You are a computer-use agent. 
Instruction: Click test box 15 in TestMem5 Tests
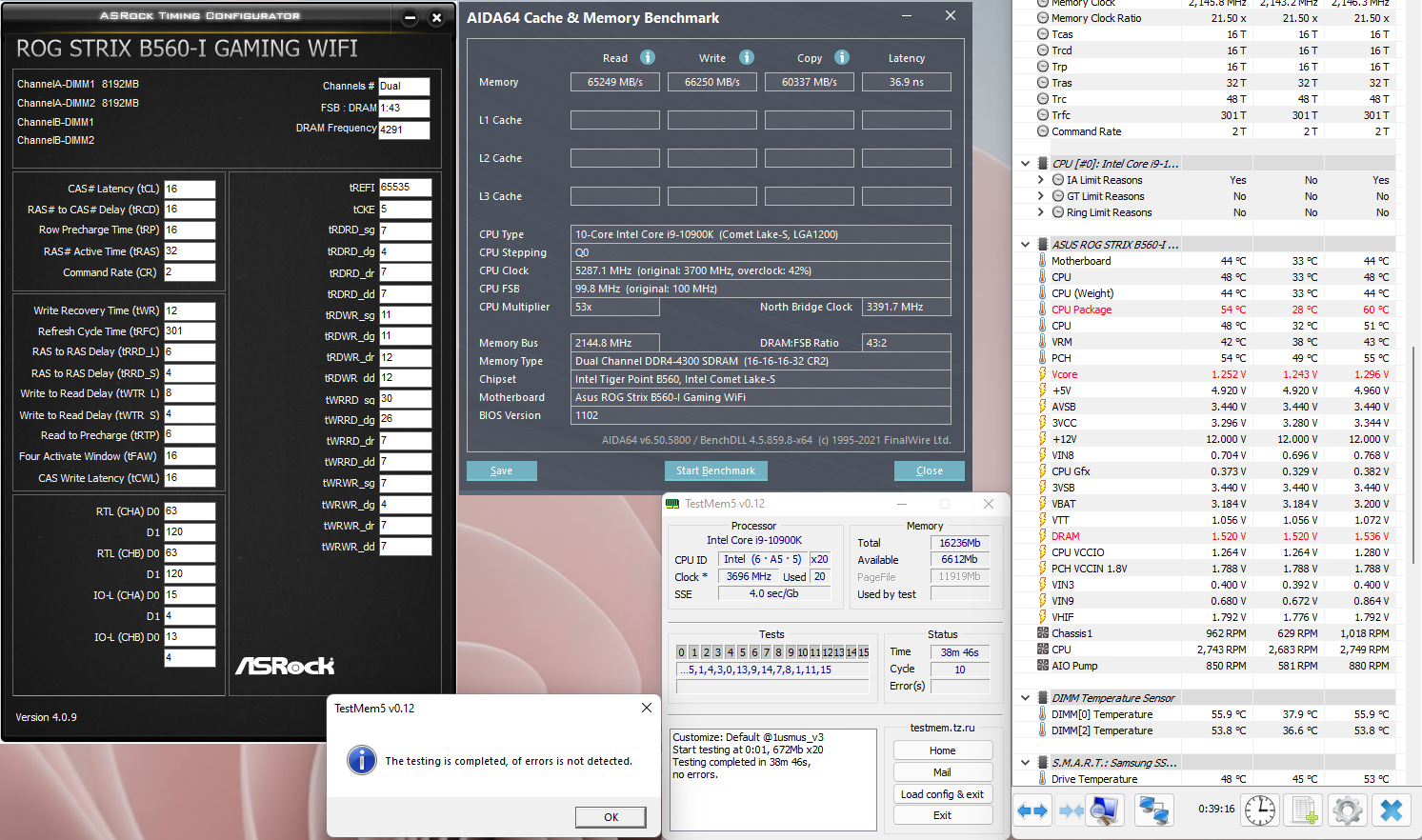(864, 652)
